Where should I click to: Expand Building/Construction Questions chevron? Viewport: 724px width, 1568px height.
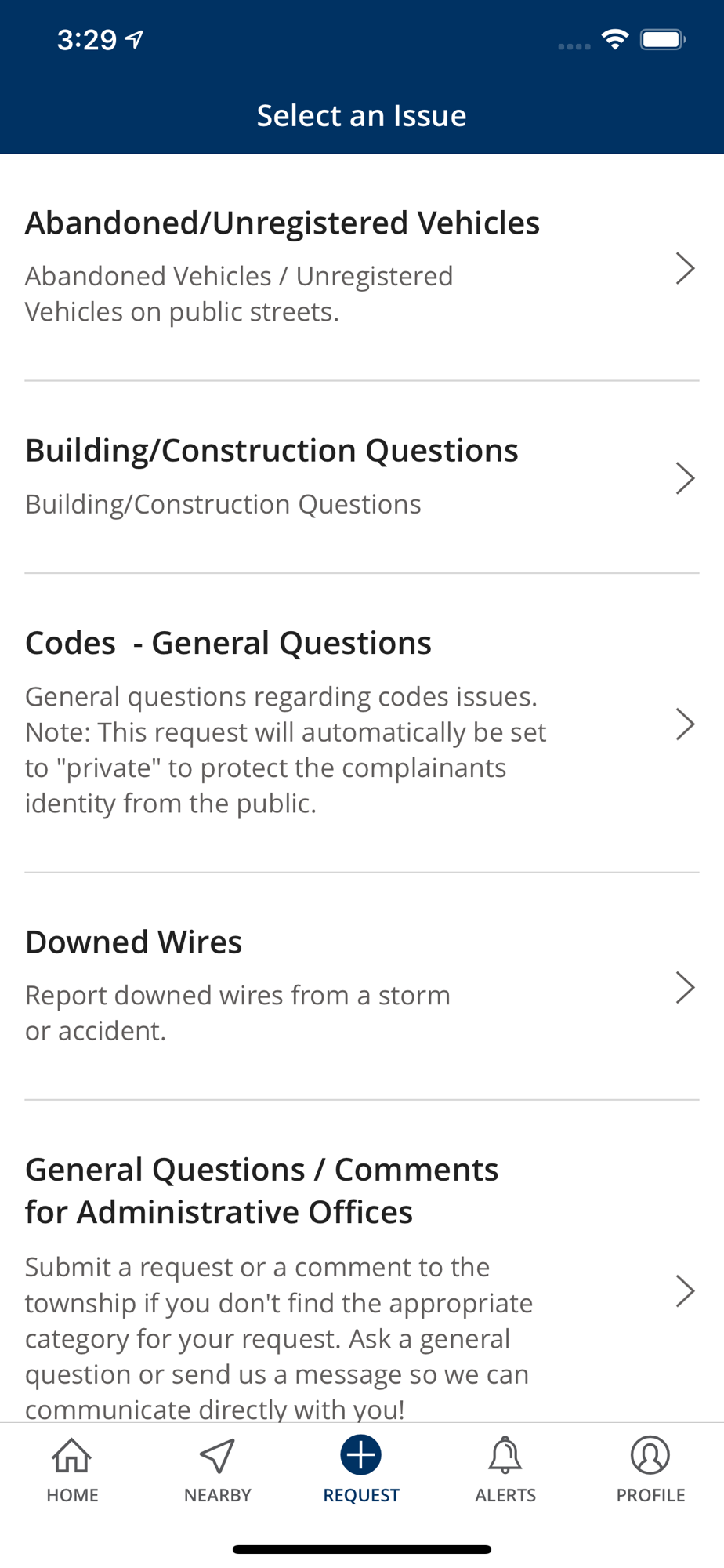(686, 477)
